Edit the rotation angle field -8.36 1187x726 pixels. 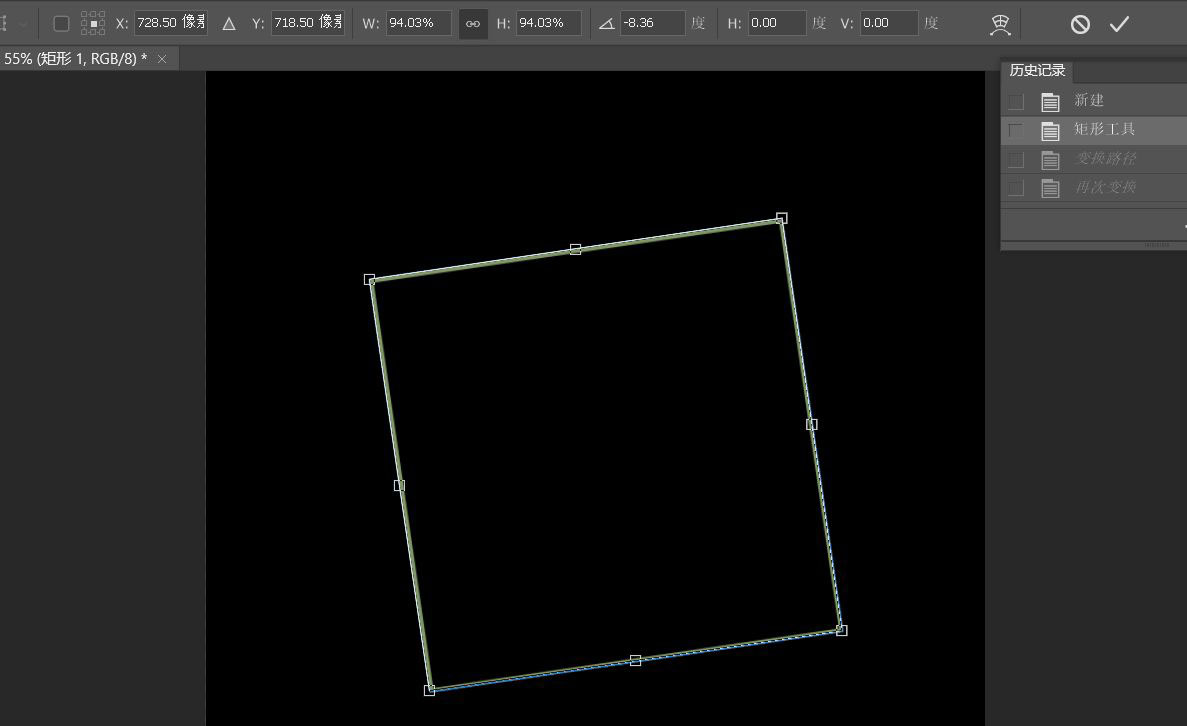[653, 23]
